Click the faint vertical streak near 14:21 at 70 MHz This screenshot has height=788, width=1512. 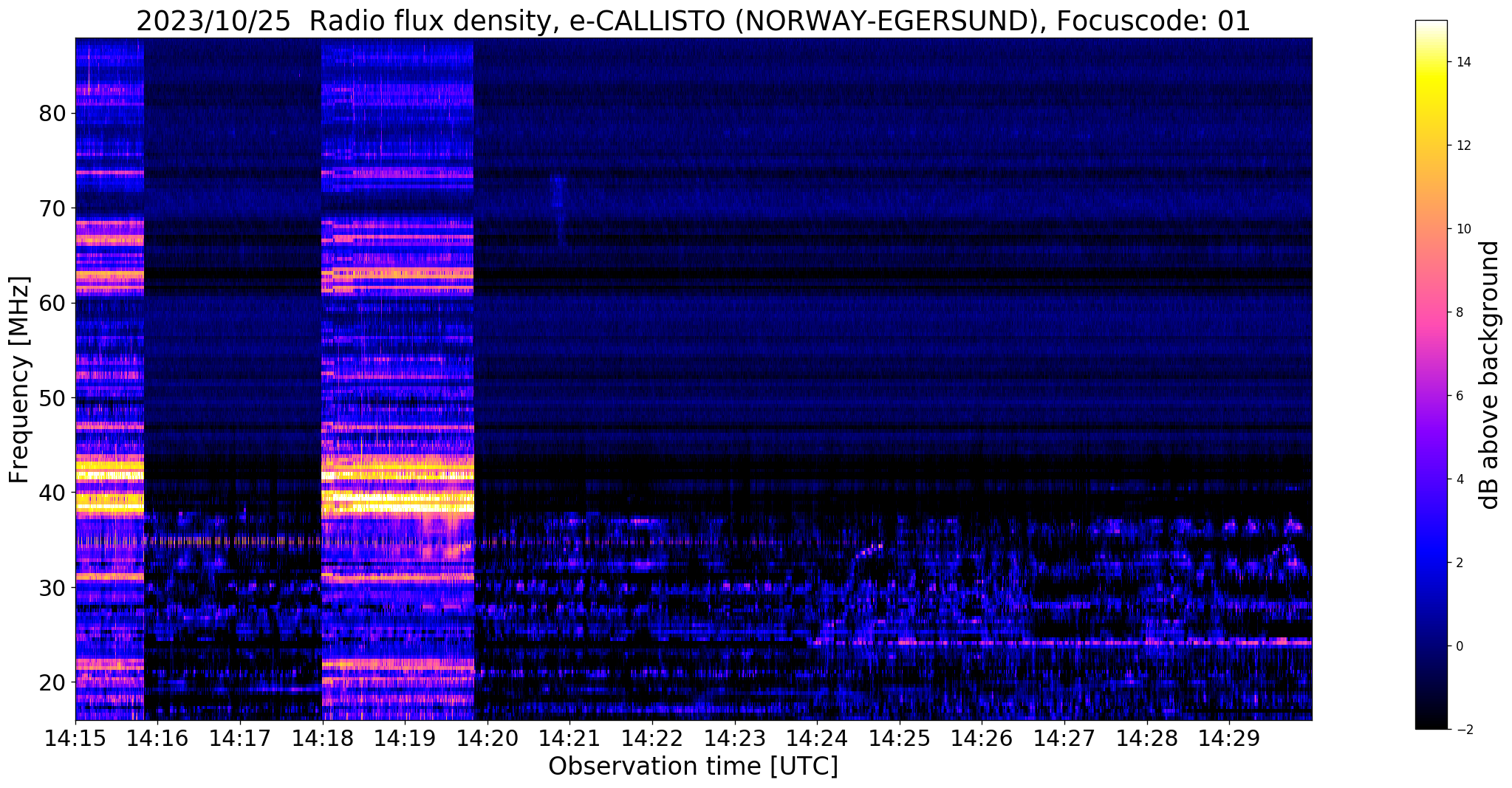point(560,210)
